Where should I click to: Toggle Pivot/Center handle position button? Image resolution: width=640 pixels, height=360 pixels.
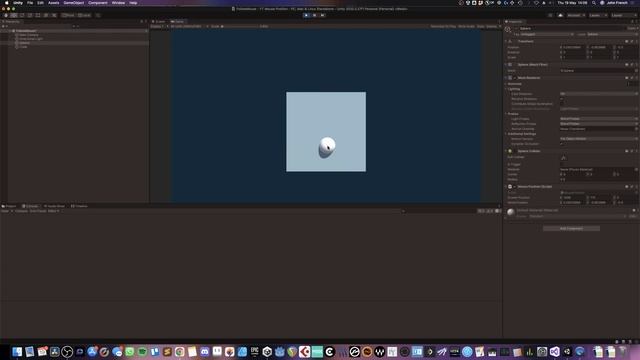click(x=68, y=15)
